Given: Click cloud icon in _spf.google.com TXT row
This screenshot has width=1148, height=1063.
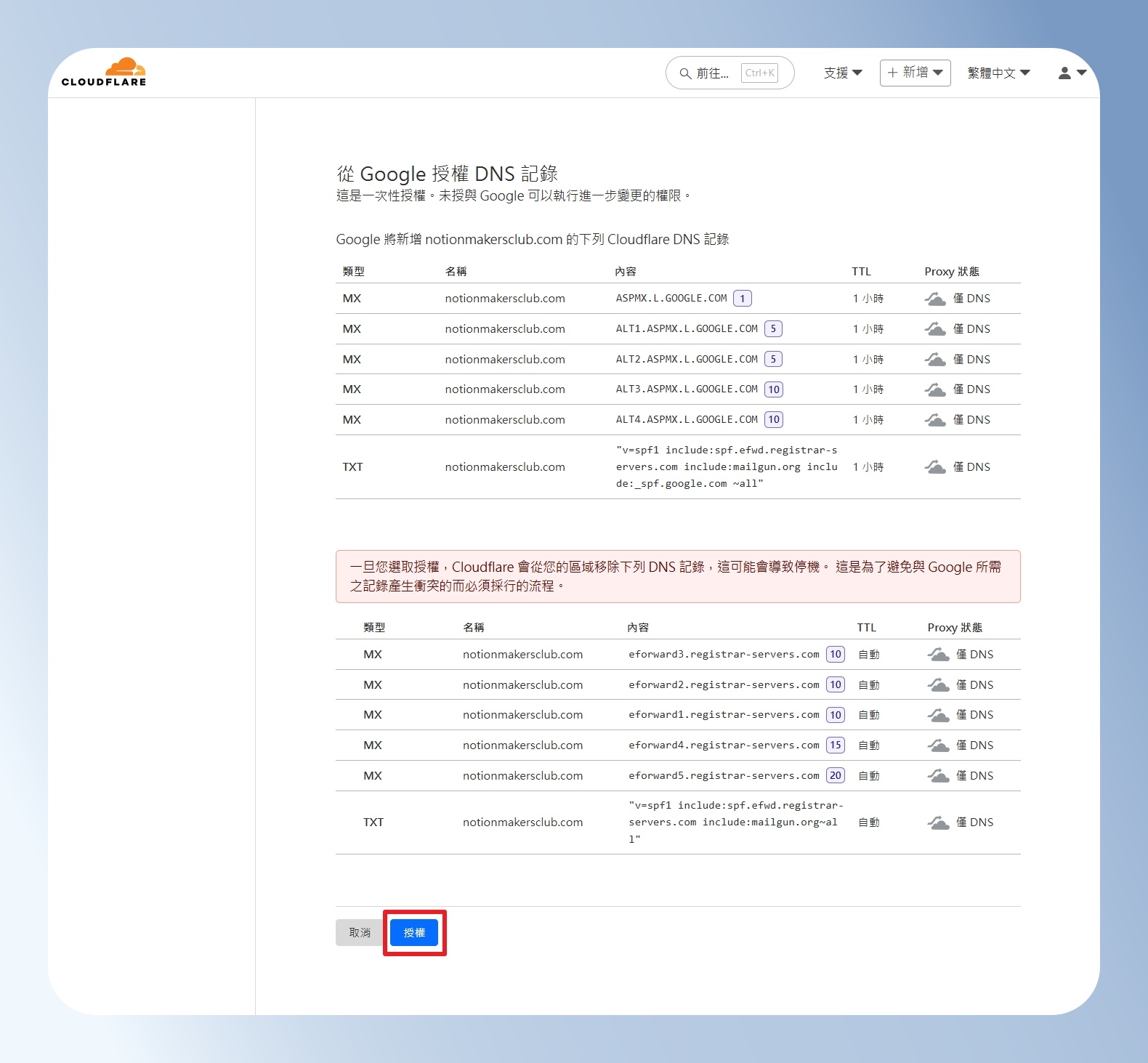Looking at the screenshot, I should 935,467.
